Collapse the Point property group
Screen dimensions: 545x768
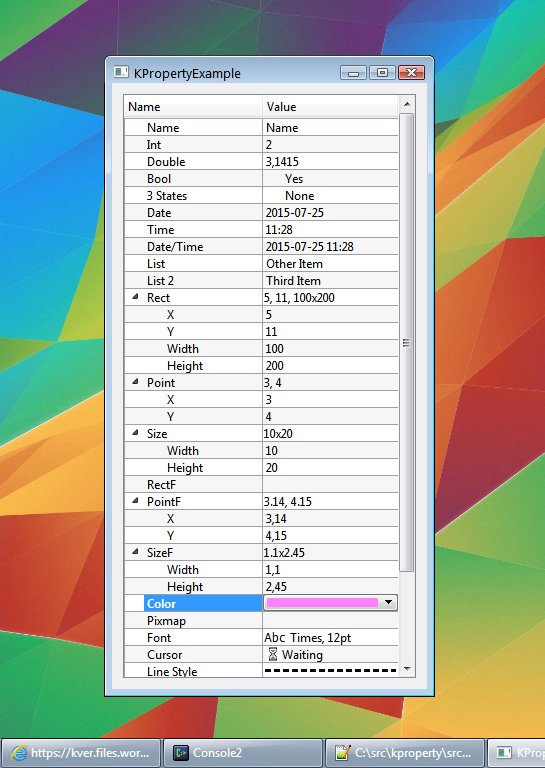pos(136,382)
